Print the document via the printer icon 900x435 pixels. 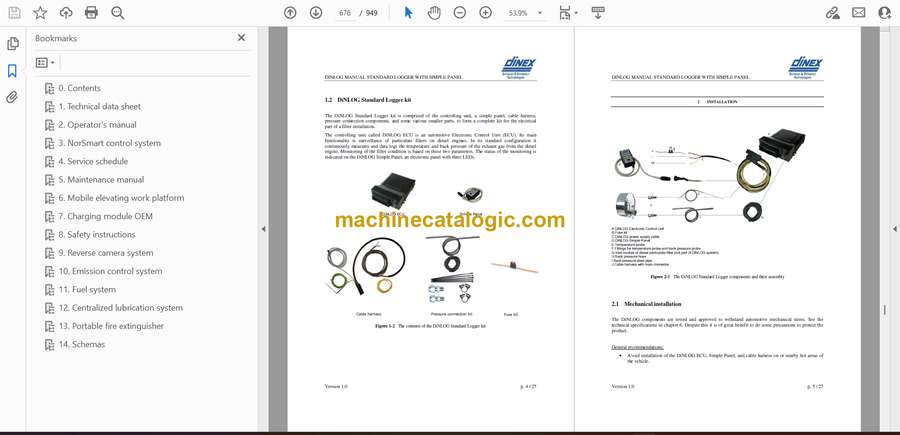pyautogui.click(x=91, y=13)
